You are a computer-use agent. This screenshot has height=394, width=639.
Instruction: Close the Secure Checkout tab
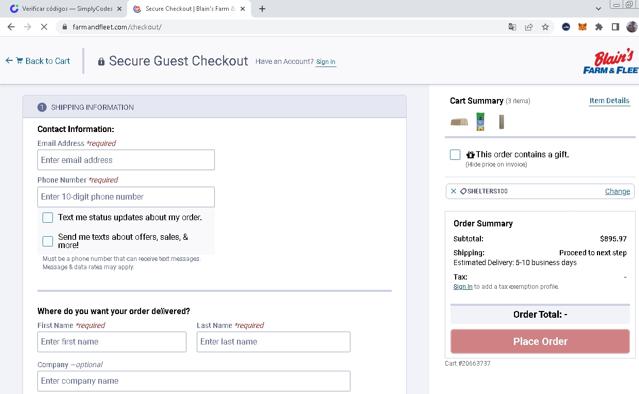(x=243, y=9)
